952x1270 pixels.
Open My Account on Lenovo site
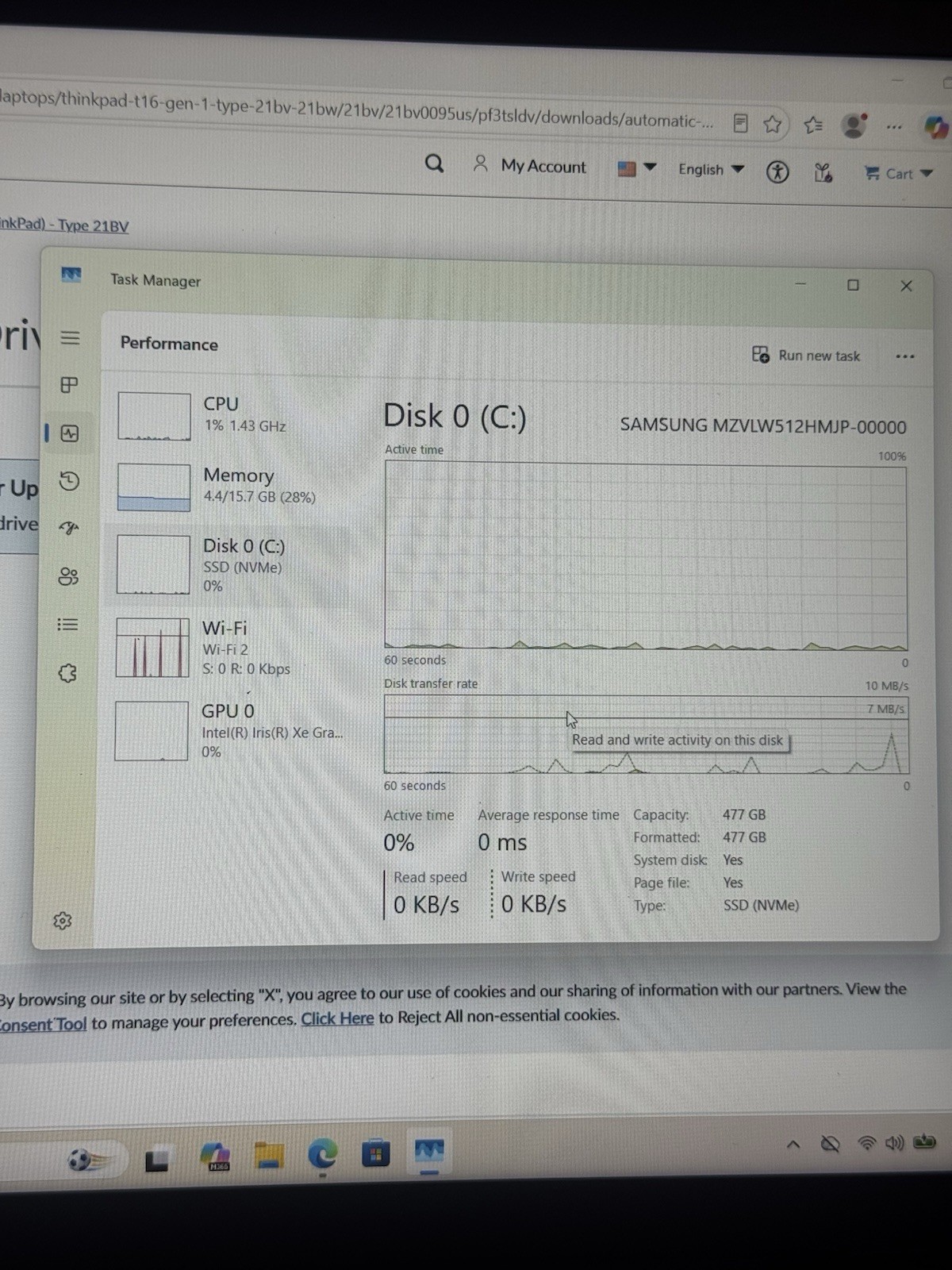529,166
